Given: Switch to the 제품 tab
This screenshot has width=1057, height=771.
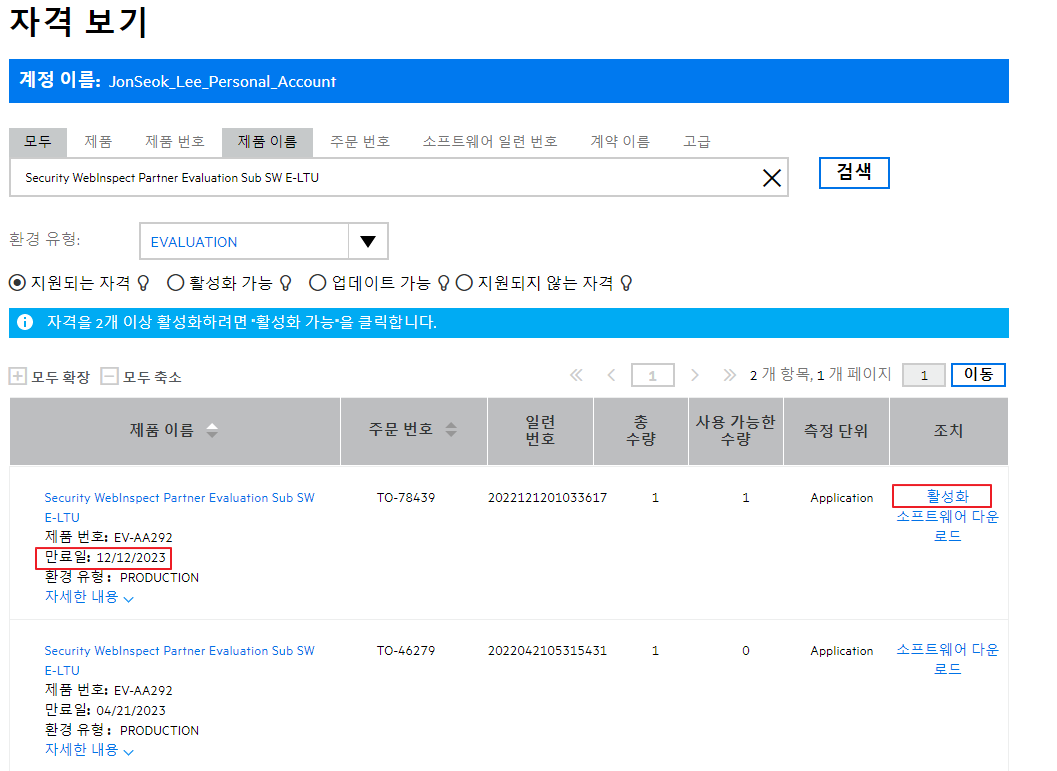Looking at the screenshot, I should [x=98, y=142].
